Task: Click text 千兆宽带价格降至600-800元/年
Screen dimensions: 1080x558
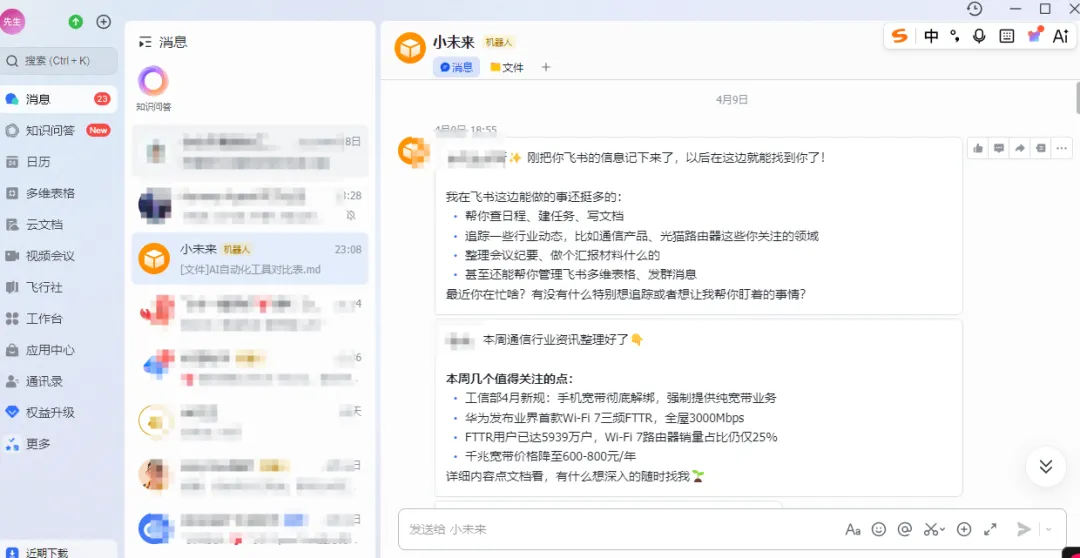Action: (x=549, y=456)
